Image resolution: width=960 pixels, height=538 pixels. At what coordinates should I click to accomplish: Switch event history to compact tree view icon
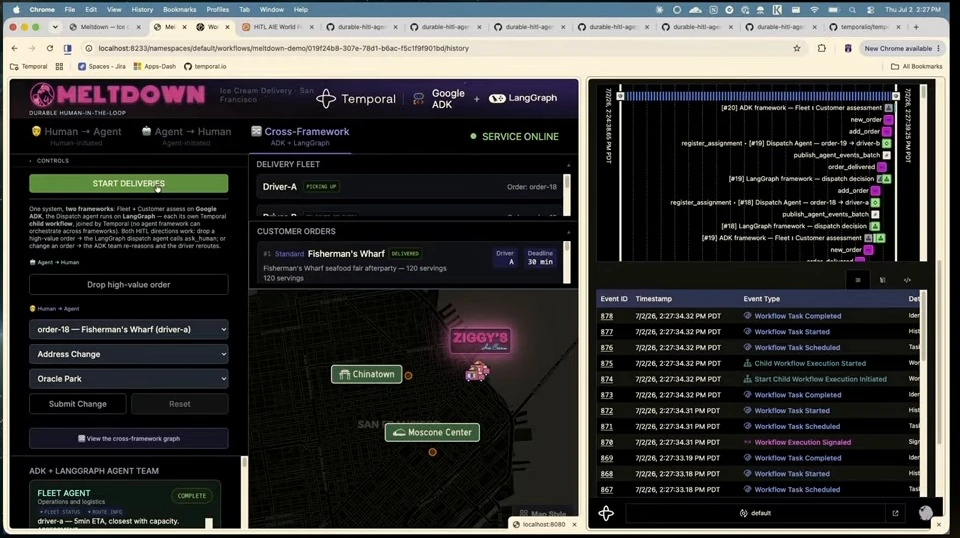882,280
